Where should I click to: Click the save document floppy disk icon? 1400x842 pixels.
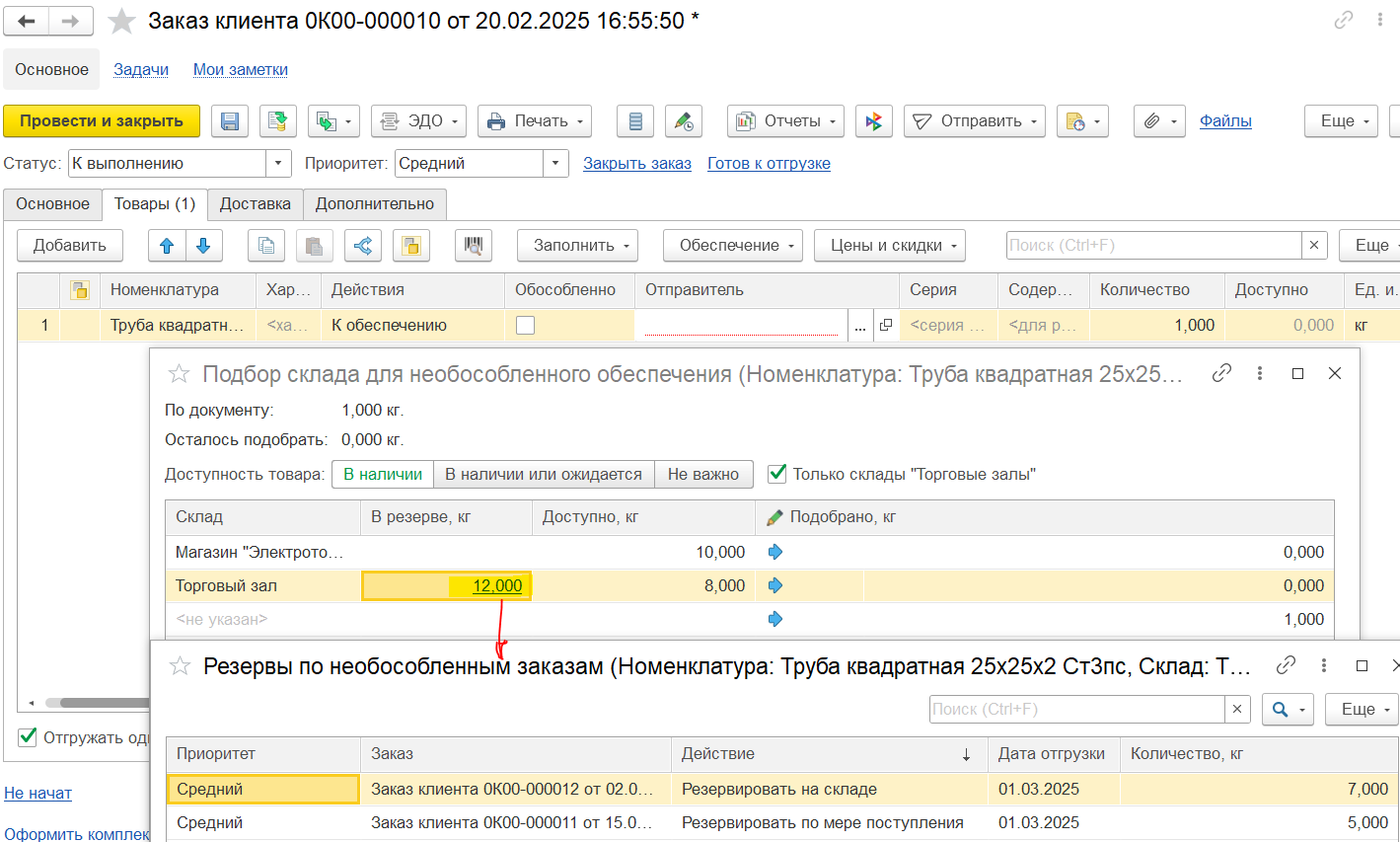[x=230, y=121]
